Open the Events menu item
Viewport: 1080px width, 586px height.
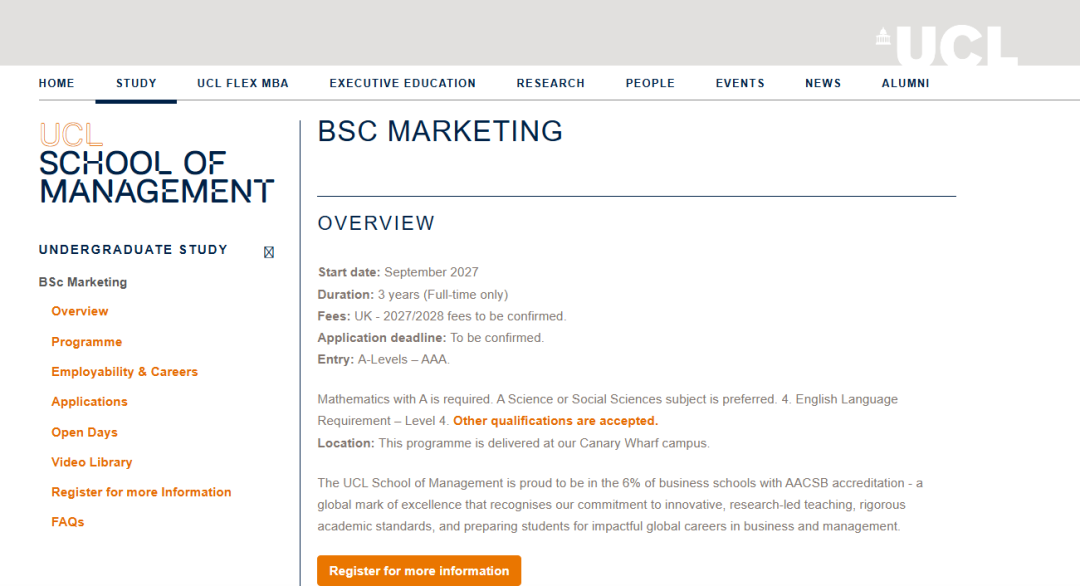click(740, 83)
